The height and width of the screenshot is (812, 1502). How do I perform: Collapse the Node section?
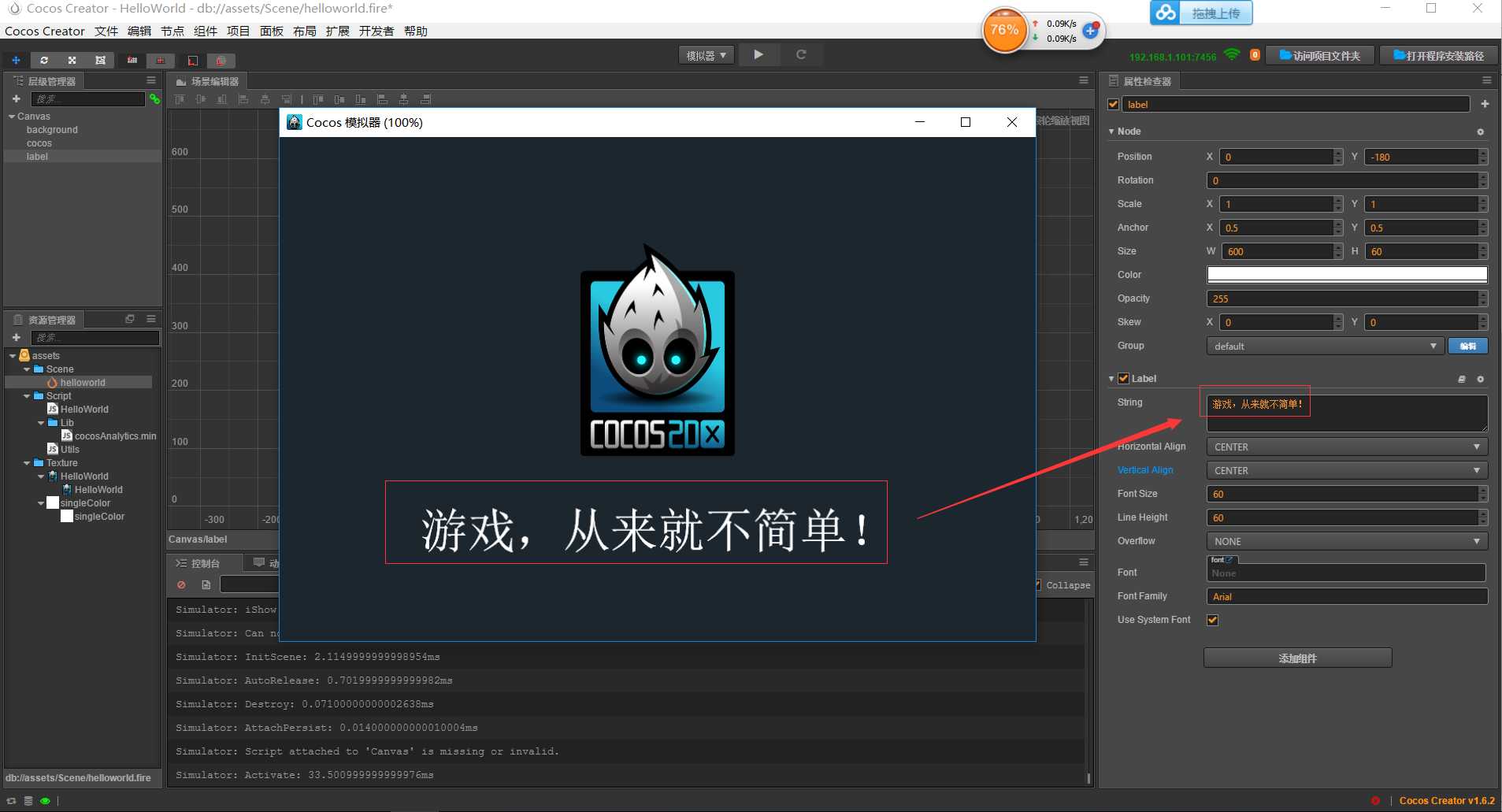(1111, 132)
